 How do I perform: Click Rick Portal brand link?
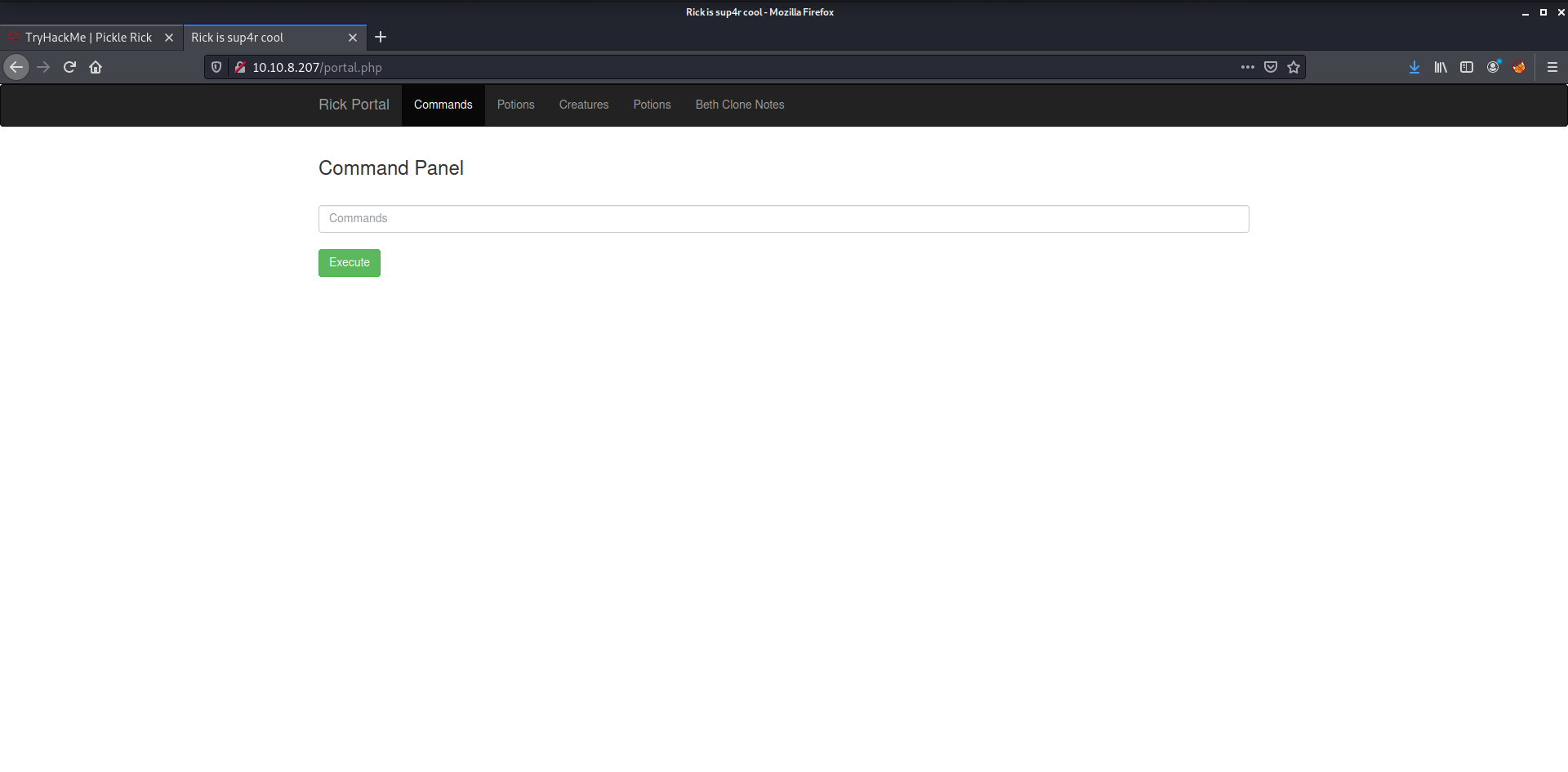coord(354,105)
